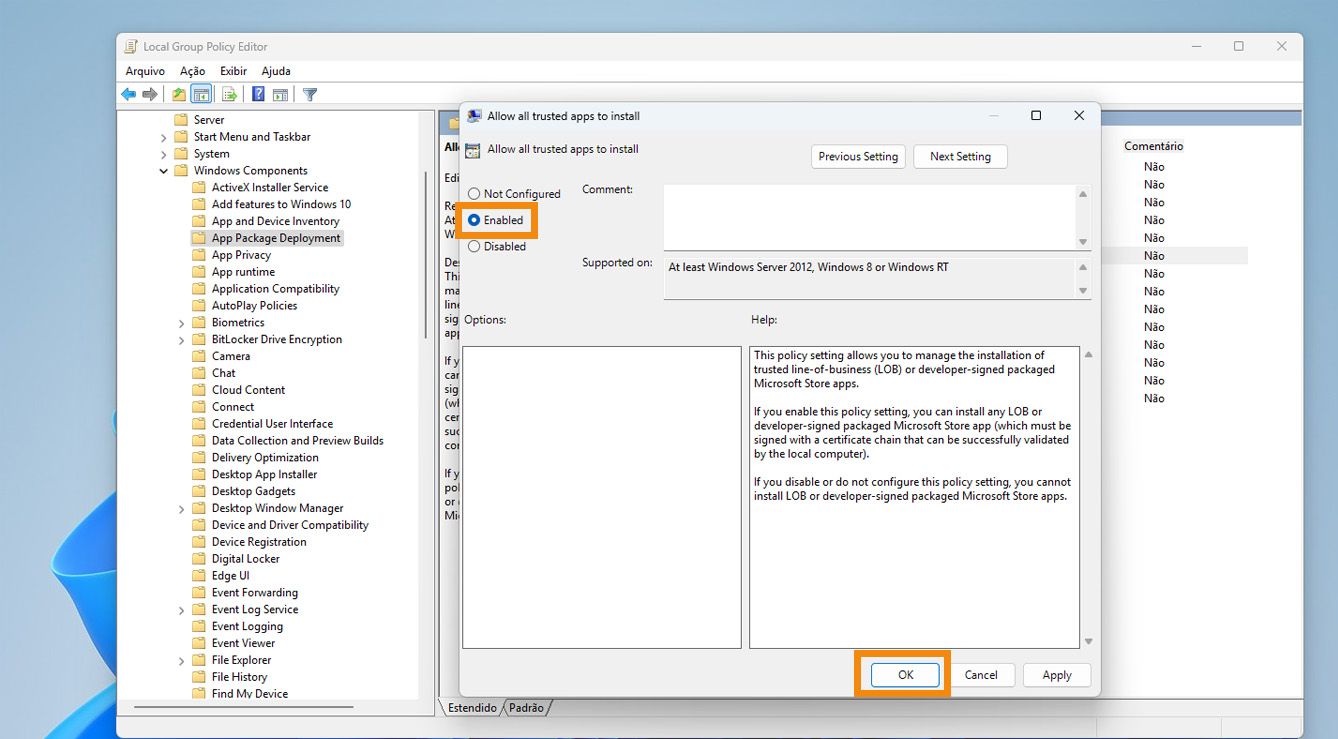Image resolution: width=1338 pixels, height=739 pixels.
Task: Select App and Device Inventory folder
Action: pos(275,221)
